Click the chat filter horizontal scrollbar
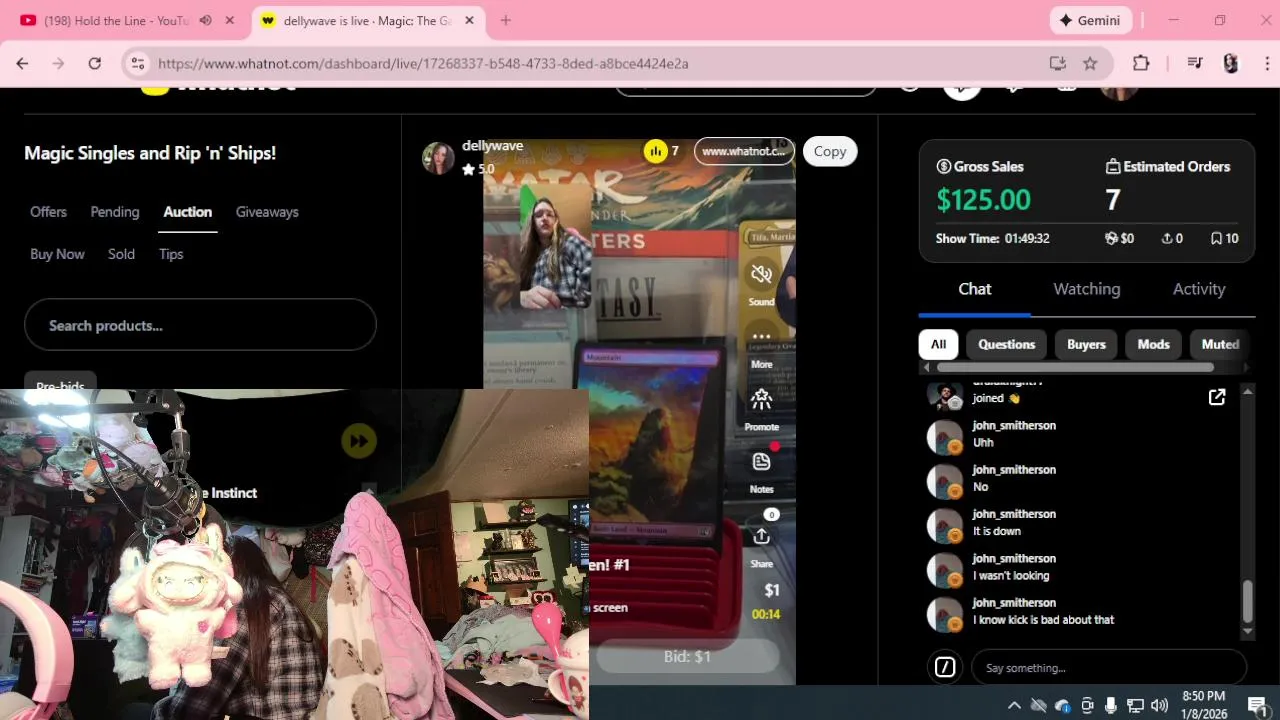This screenshot has width=1280, height=720. click(1075, 367)
